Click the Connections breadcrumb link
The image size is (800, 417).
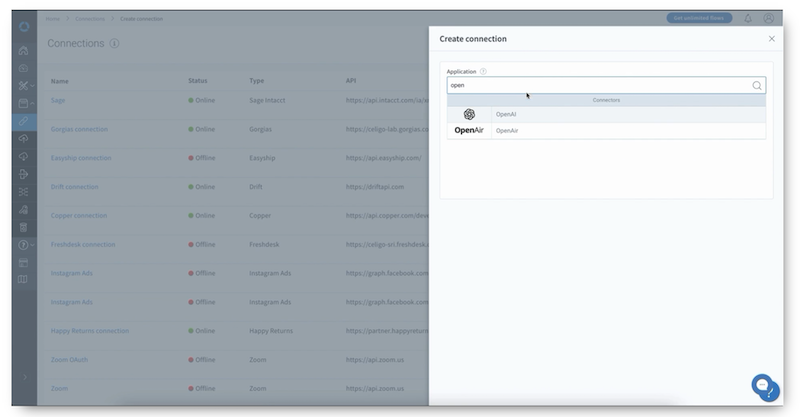click(x=89, y=19)
